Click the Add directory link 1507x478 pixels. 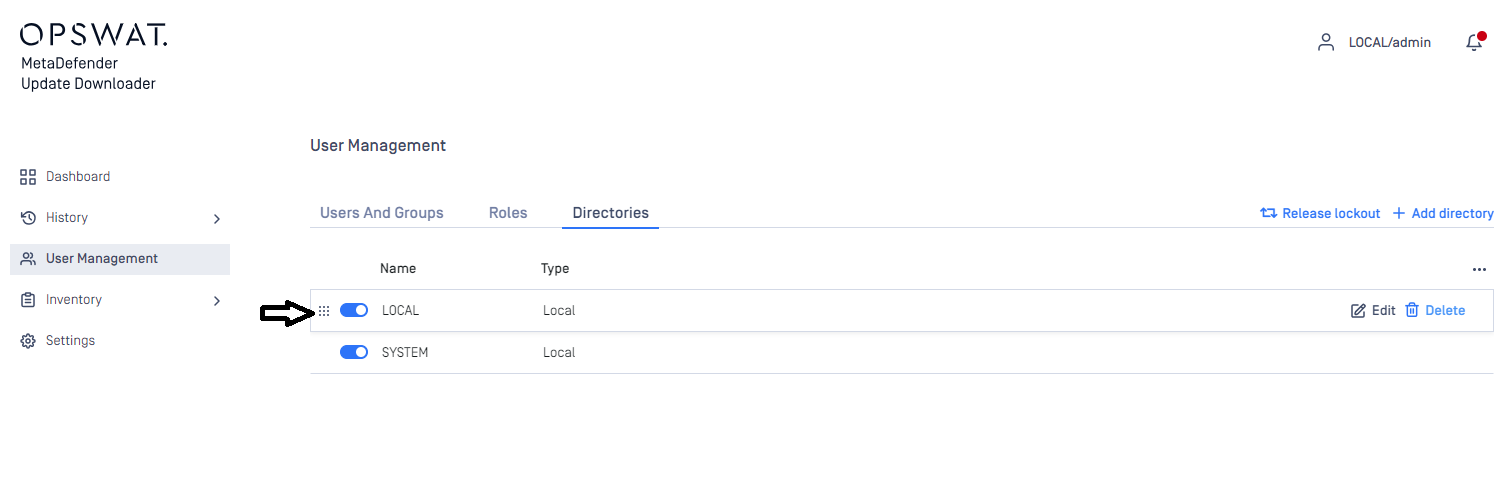click(1443, 213)
